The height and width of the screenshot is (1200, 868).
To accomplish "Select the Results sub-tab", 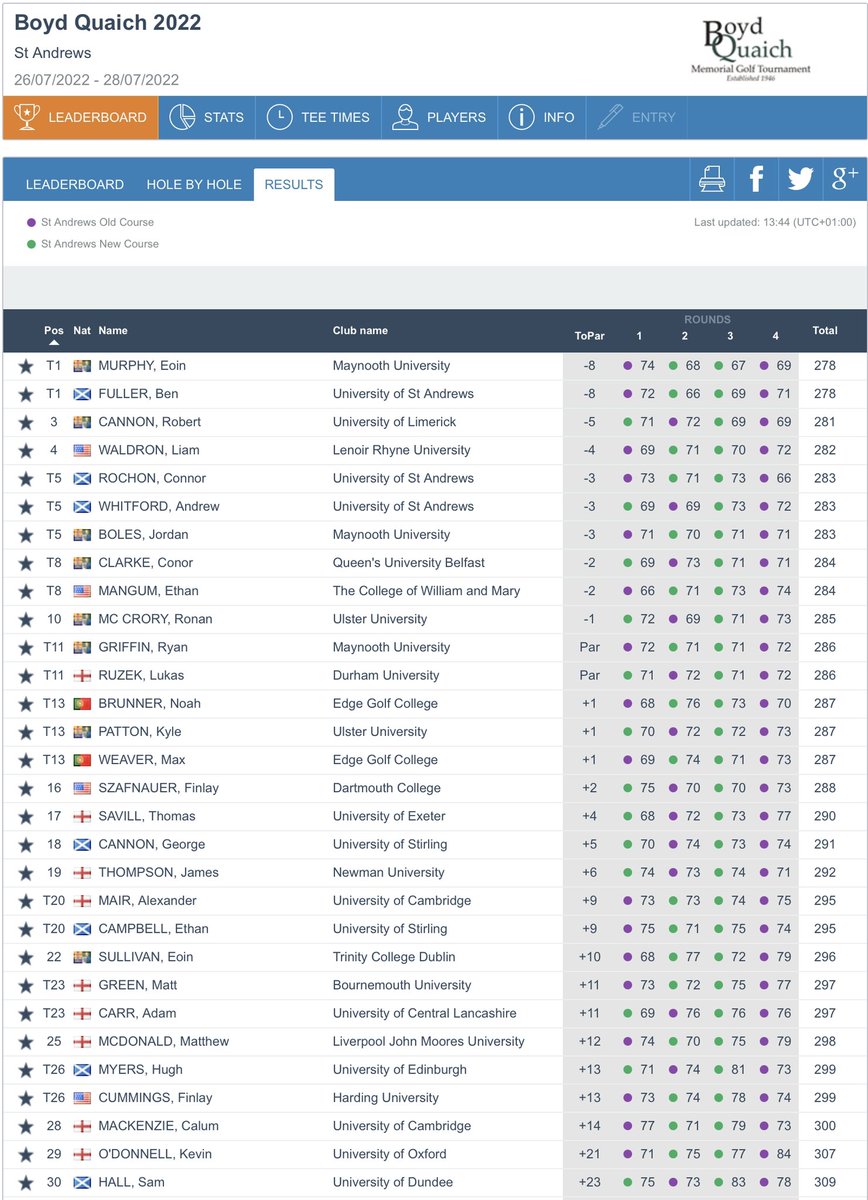I will [x=294, y=185].
